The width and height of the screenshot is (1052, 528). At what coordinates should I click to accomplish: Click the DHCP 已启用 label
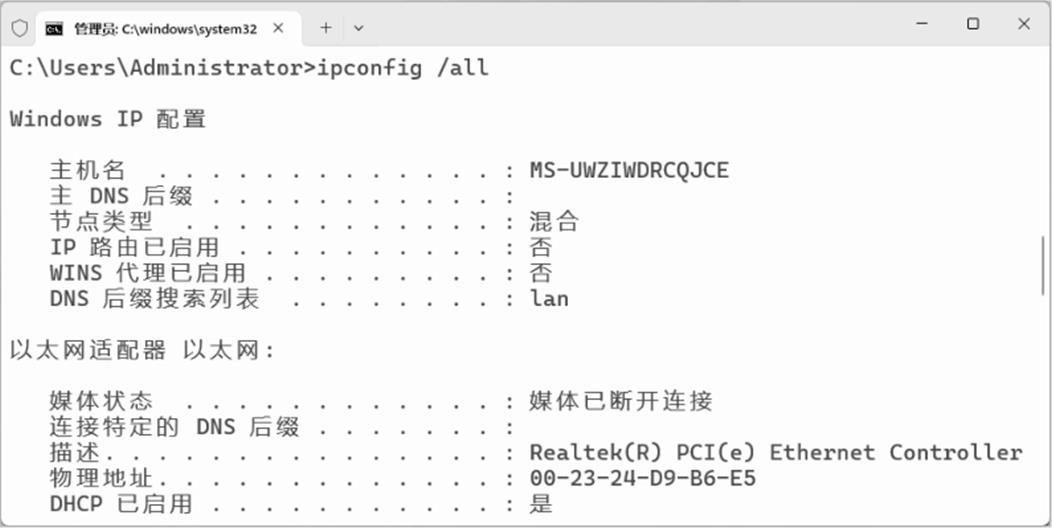pyautogui.click(x=120, y=504)
